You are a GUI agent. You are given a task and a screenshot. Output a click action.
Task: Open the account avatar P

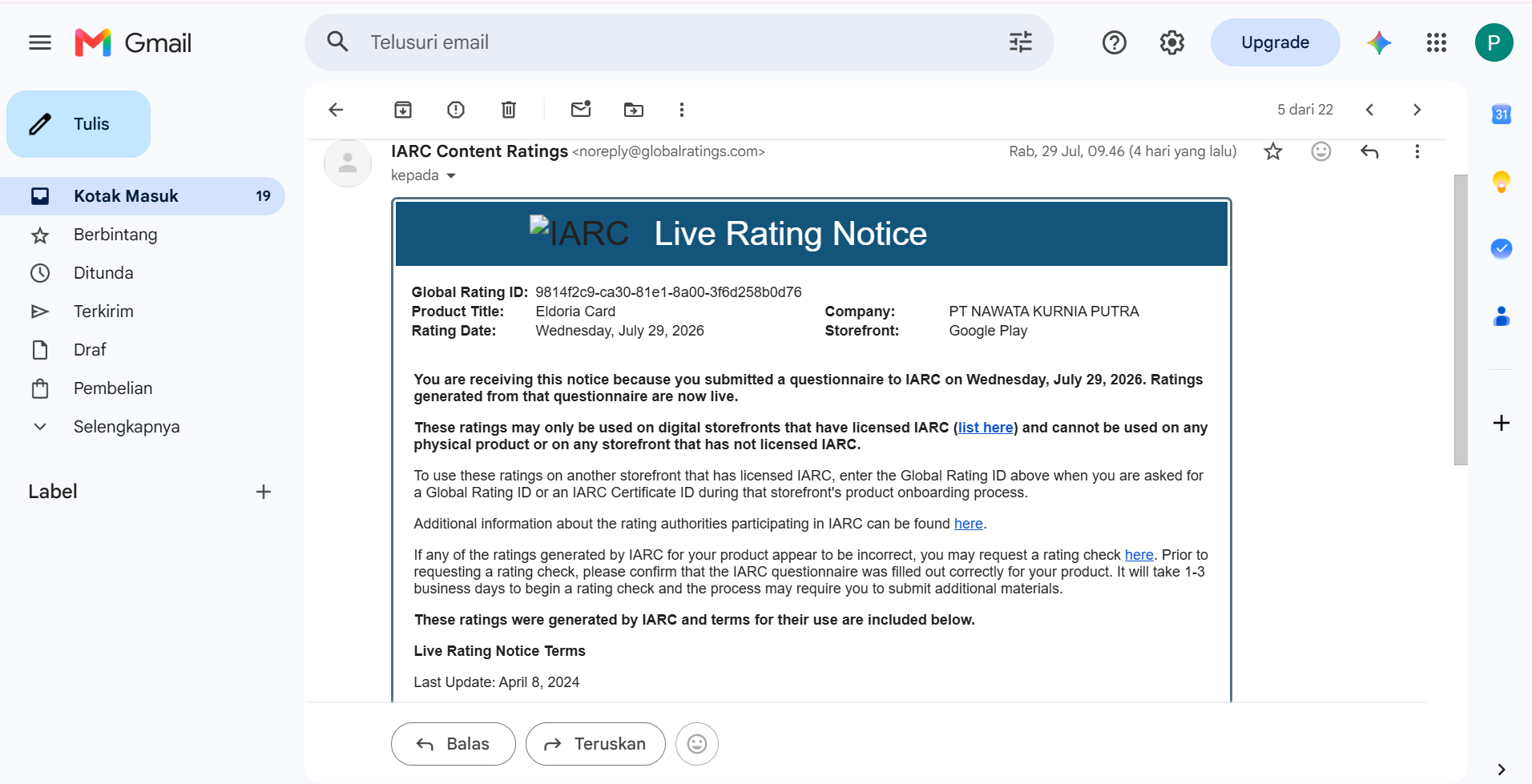coord(1494,42)
